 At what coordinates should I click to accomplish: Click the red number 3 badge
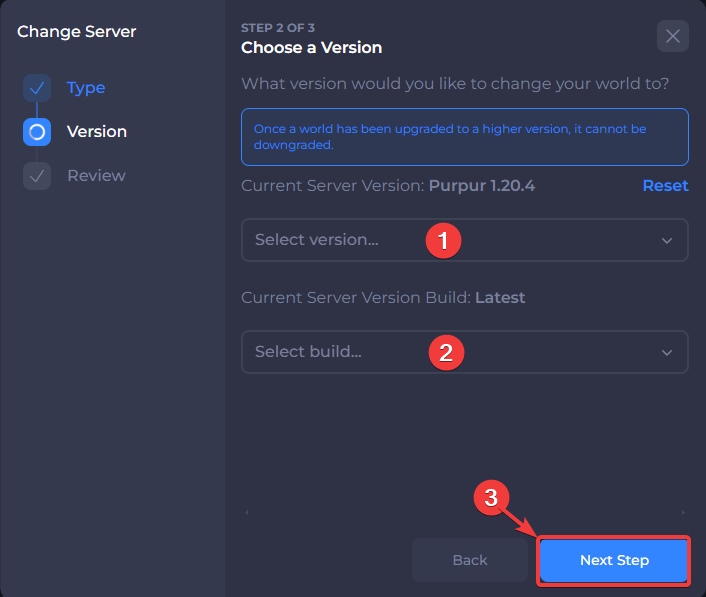491,498
